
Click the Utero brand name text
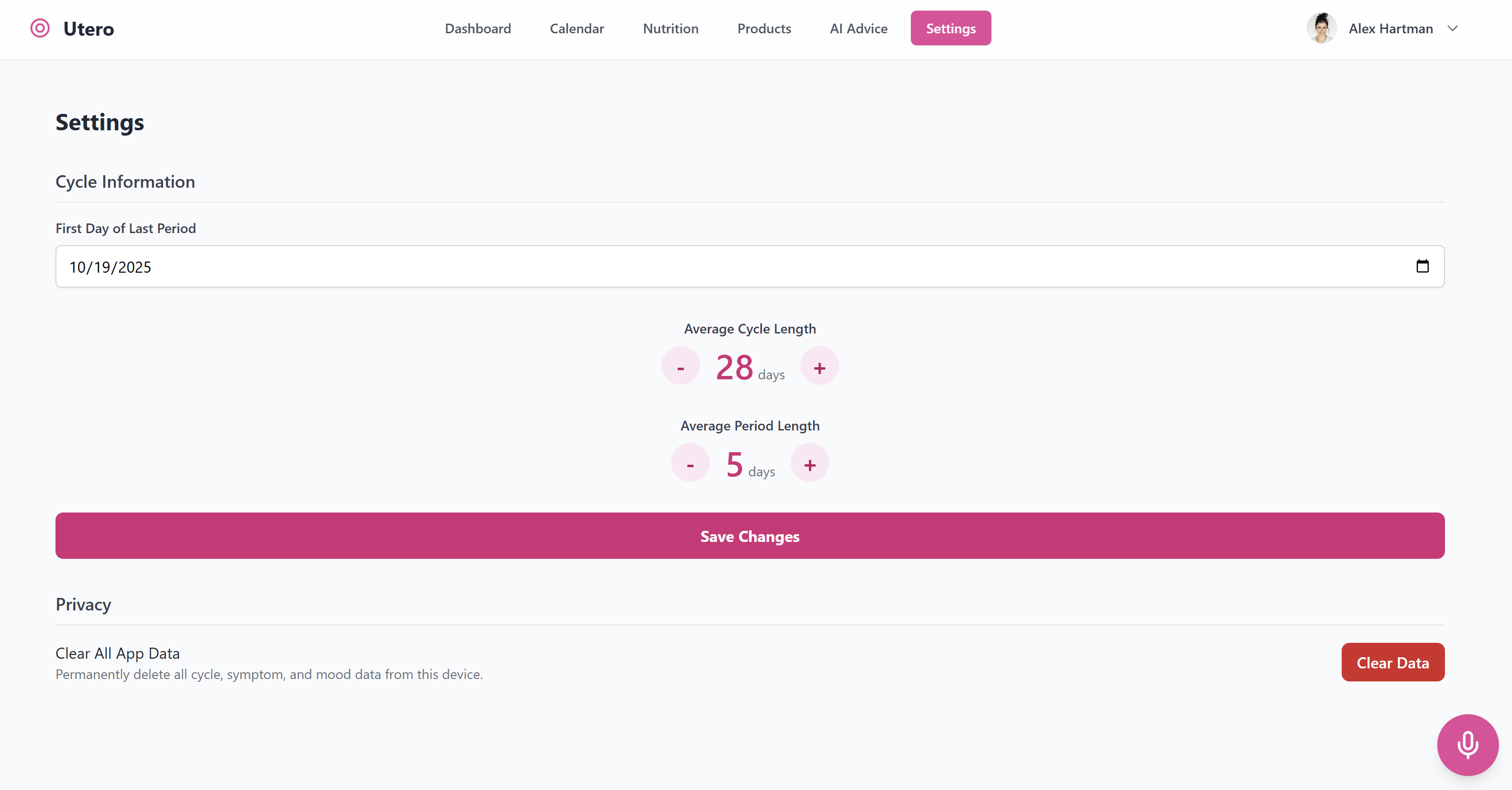[x=89, y=29]
